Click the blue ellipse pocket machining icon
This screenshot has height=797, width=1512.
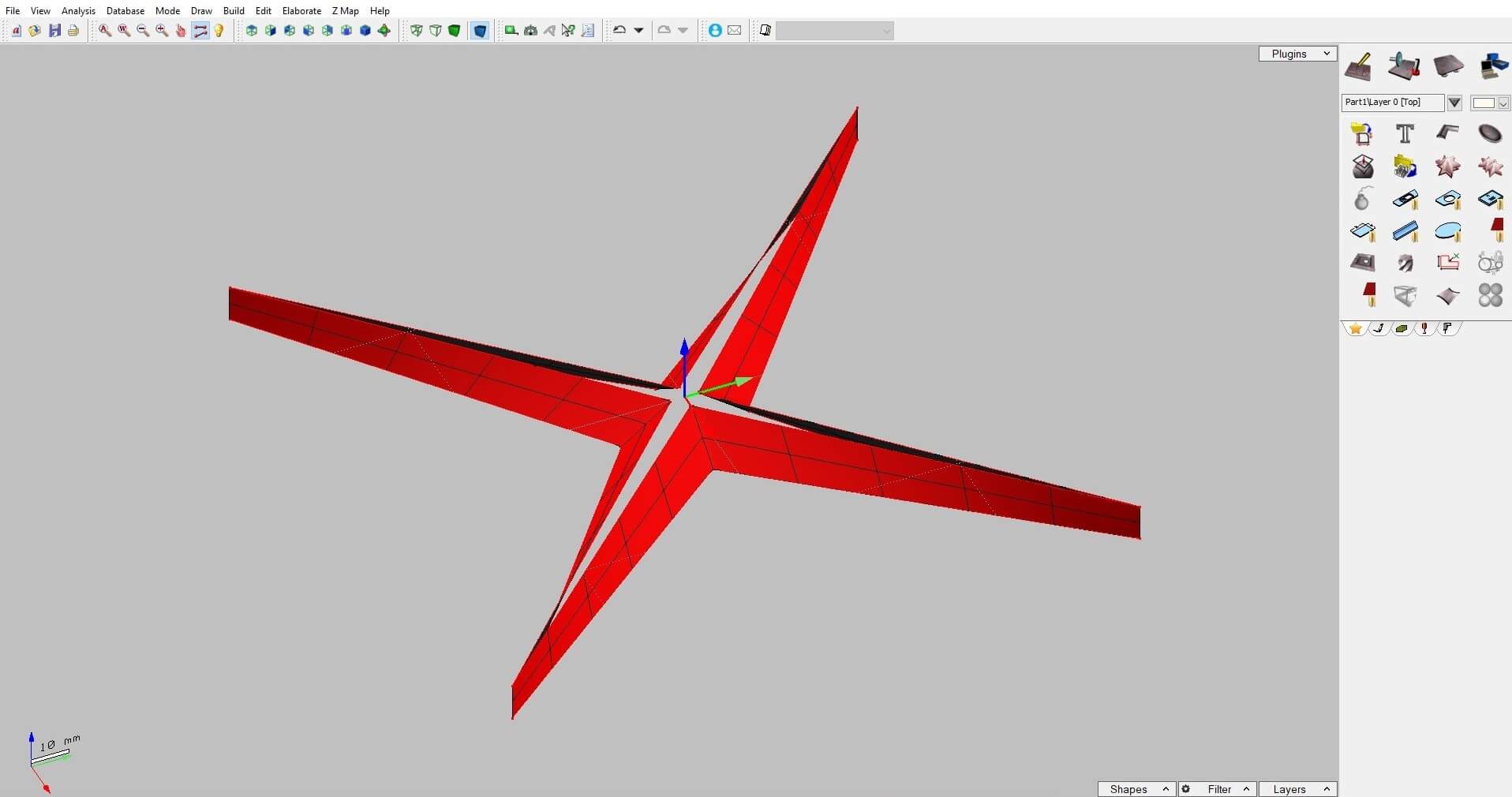pos(1447,231)
